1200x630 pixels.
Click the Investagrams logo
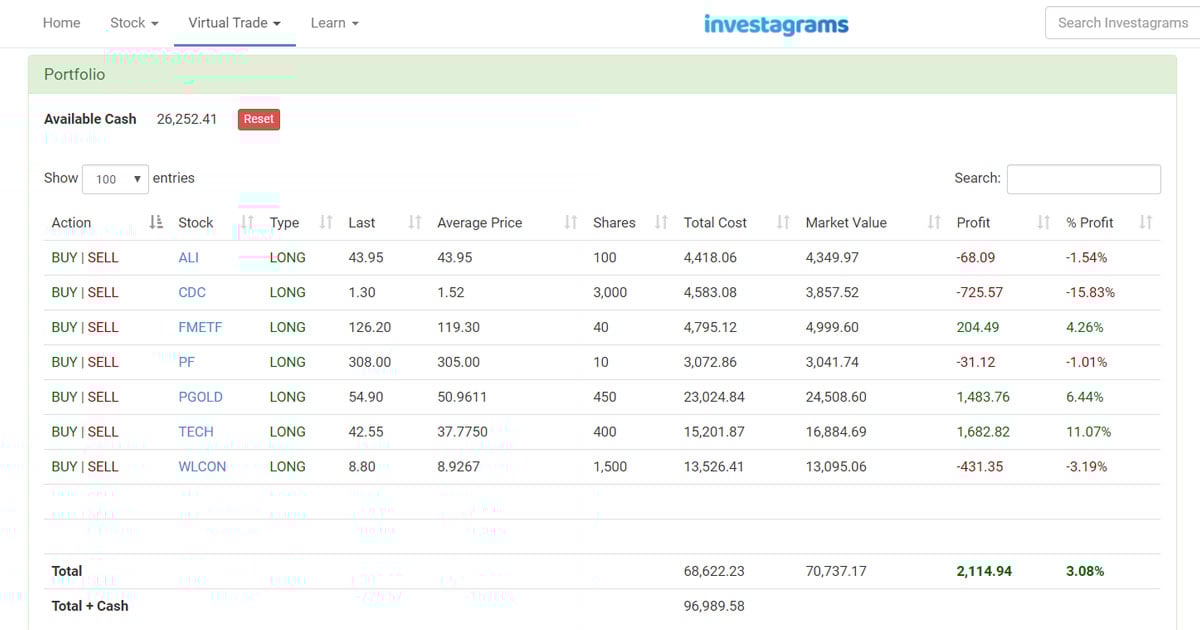776,24
